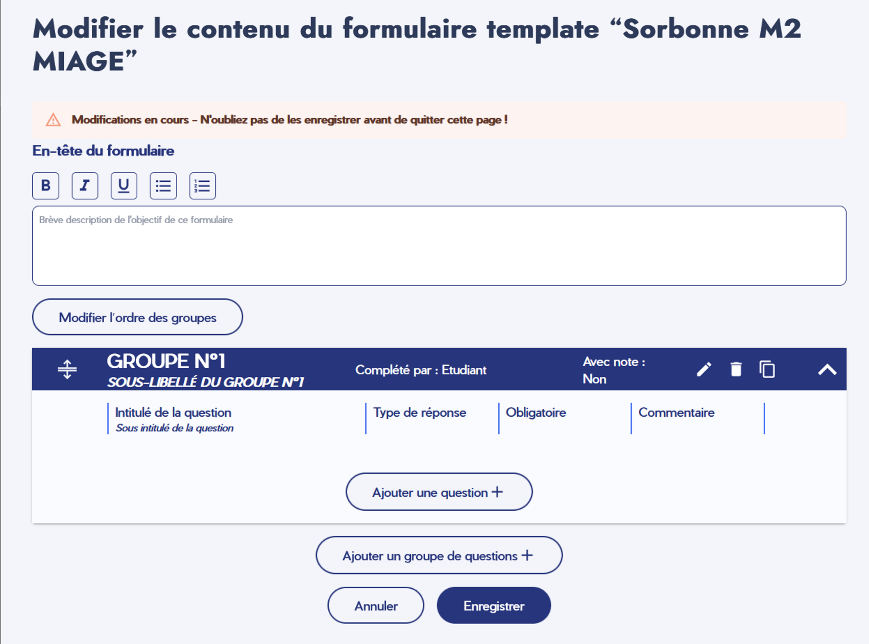Click the warning triangle icon in the alert
The height and width of the screenshot is (644, 869).
53,120
